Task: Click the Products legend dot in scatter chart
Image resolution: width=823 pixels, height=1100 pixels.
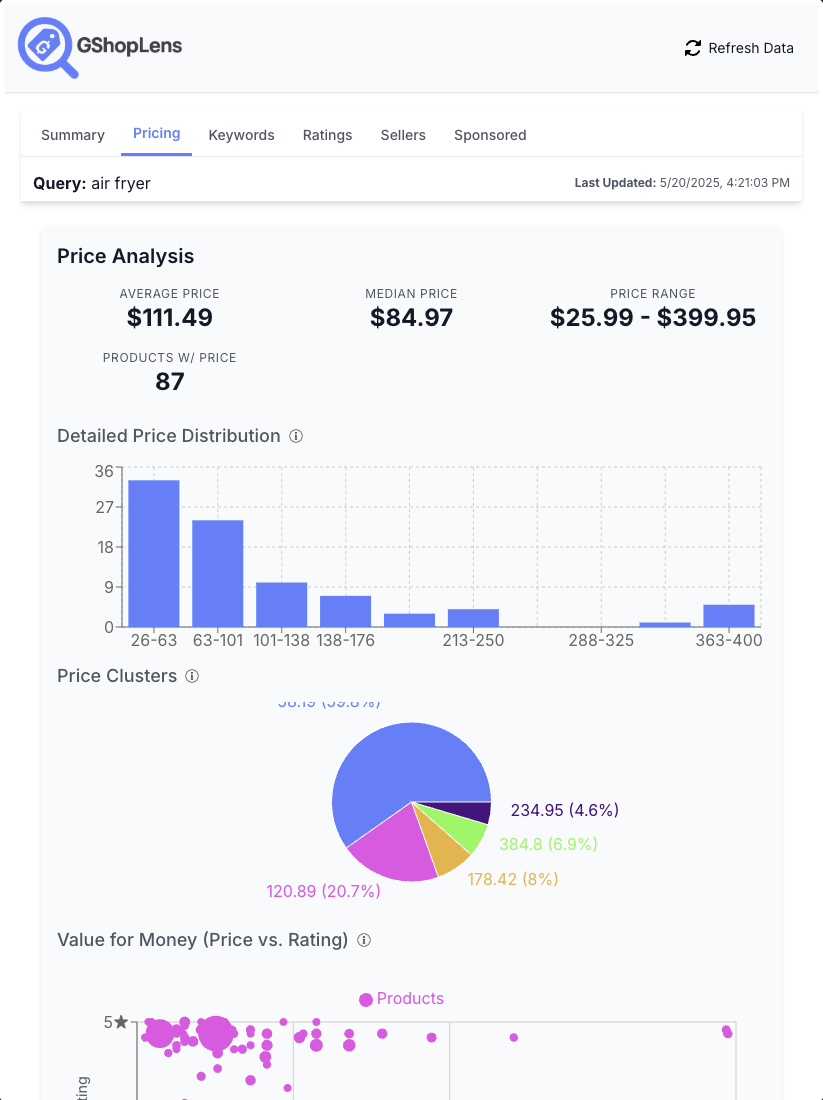Action: tap(366, 999)
